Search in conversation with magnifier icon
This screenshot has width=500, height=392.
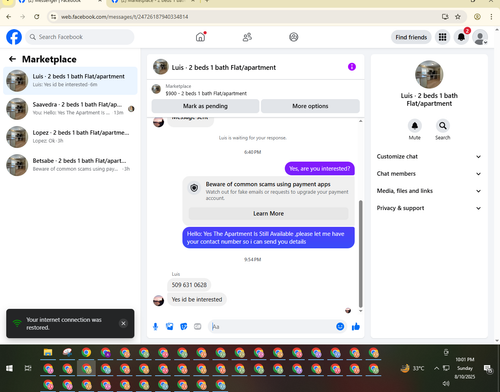(x=443, y=126)
